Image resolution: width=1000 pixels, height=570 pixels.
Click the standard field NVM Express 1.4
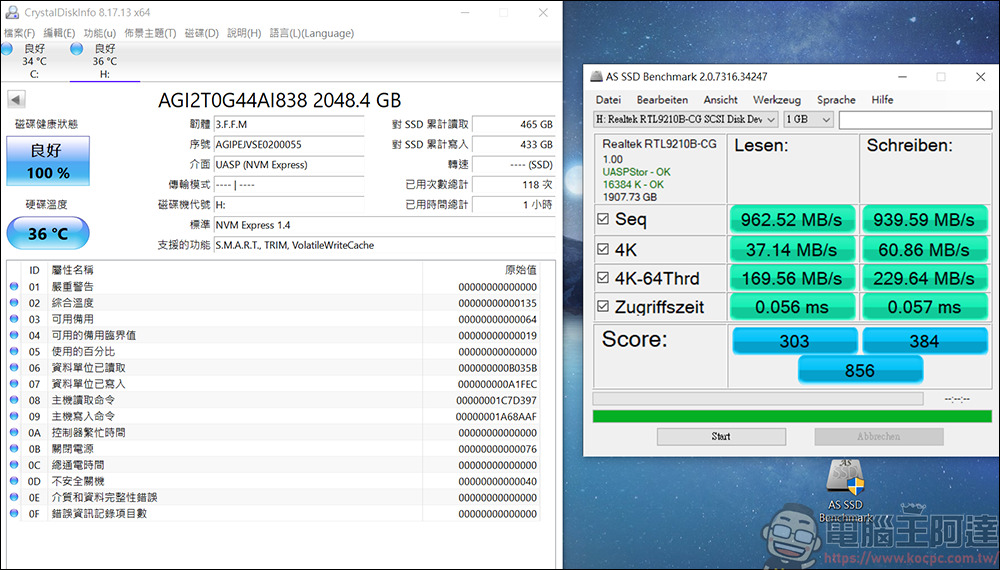[385, 225]
